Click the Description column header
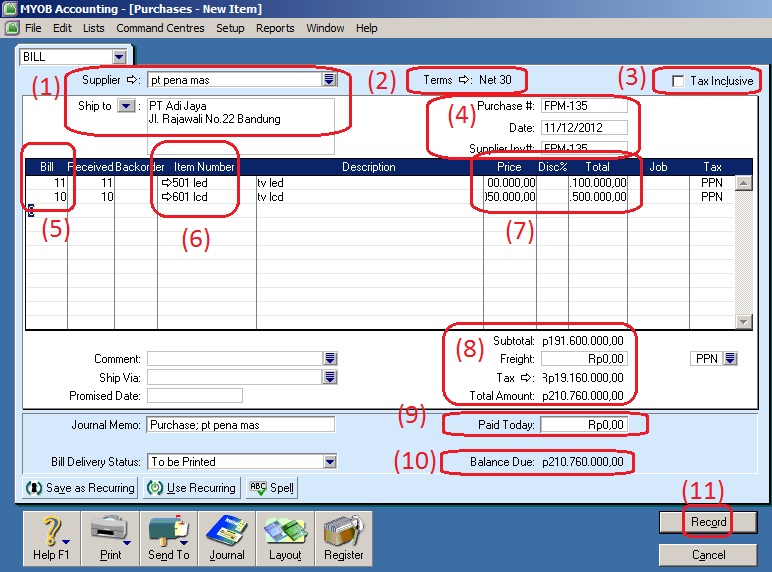 369,167
